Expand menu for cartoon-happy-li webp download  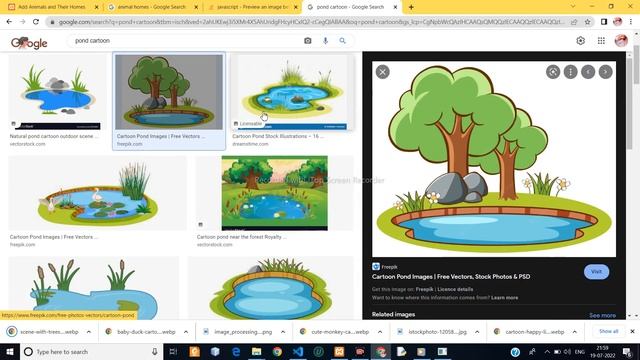pyautogui.click(x=574, y=332)
